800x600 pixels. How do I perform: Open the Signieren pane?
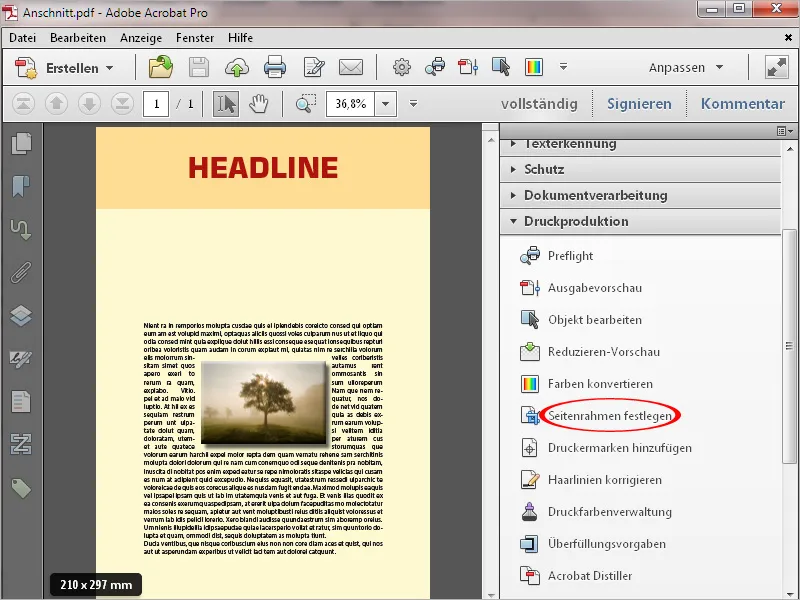[x=639, y=104]
